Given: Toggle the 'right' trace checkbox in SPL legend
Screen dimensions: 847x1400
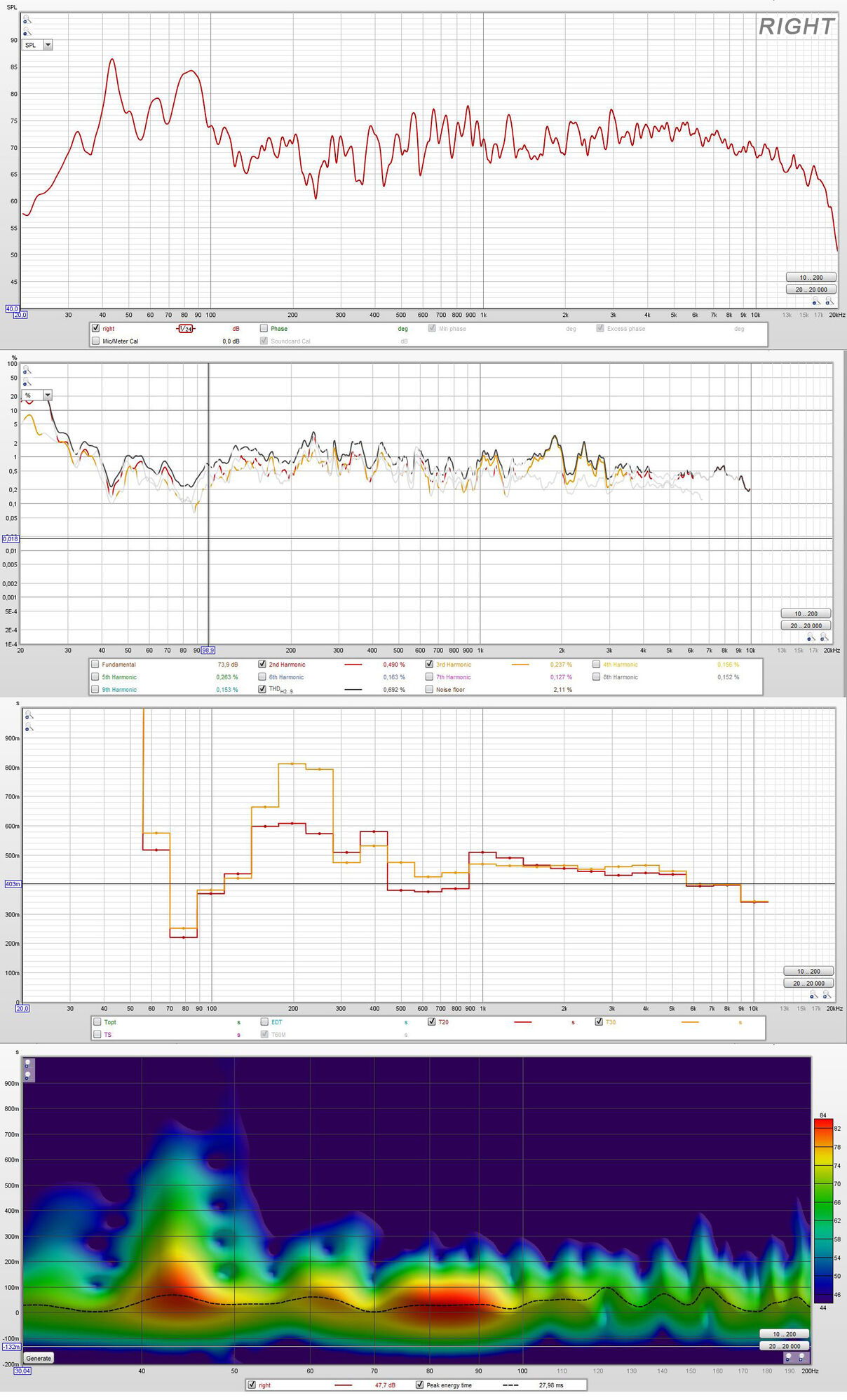Looking at the screenshot, I should pyautogui.click(x=96, y=328).
